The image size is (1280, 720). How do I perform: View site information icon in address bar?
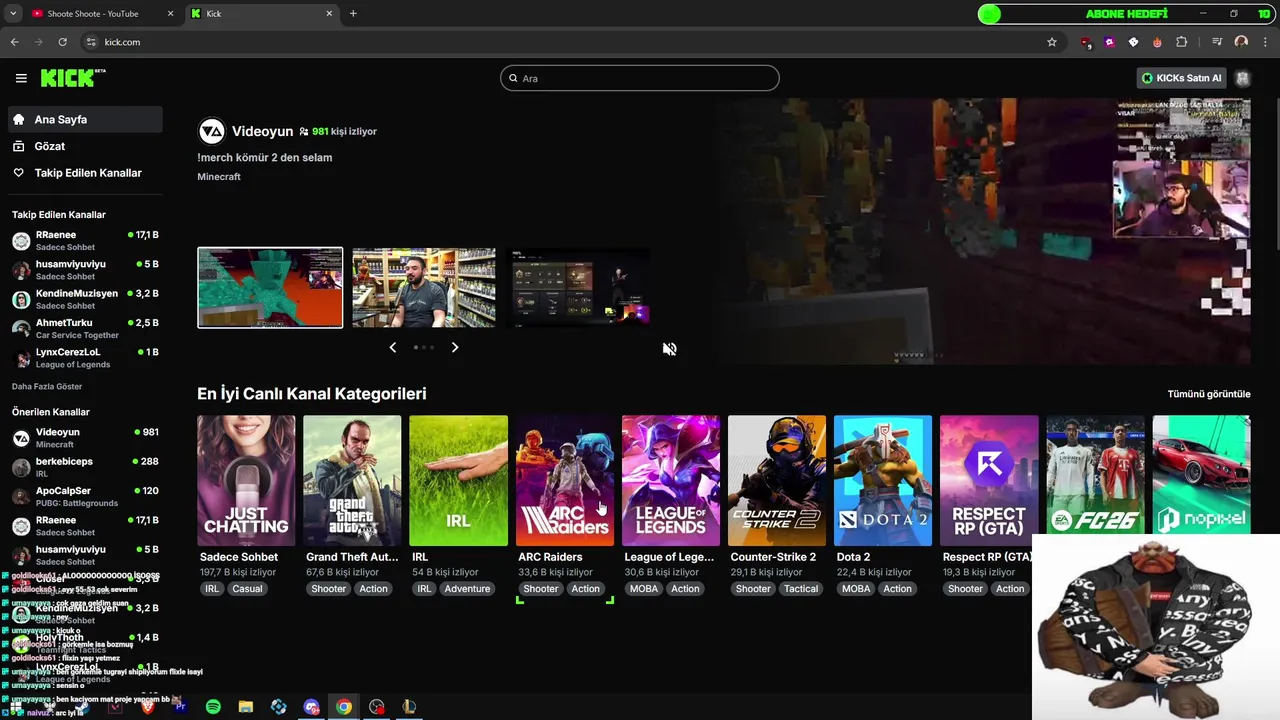coord(90,42)
